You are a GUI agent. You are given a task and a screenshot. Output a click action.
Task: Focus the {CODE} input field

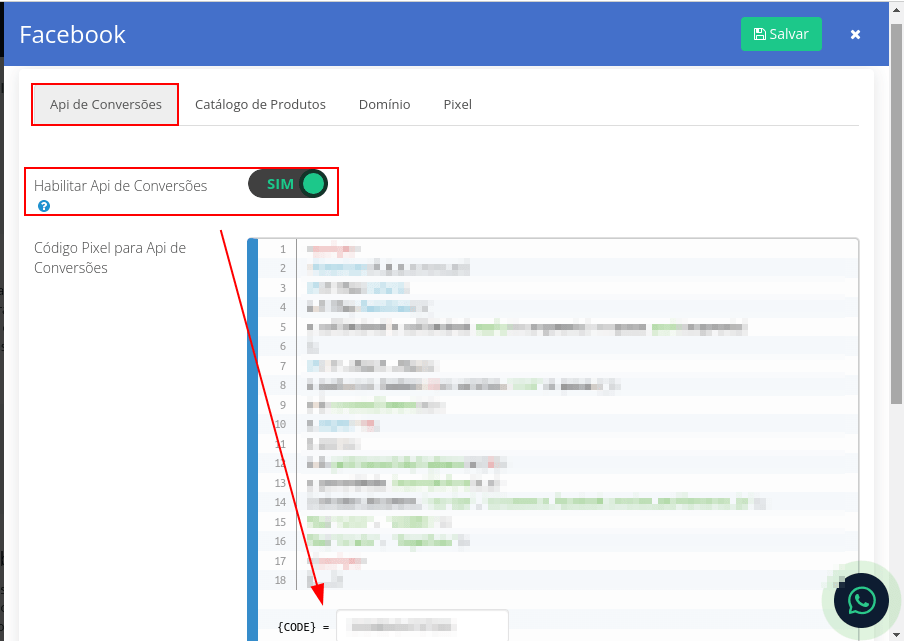(x=422, y=625)
